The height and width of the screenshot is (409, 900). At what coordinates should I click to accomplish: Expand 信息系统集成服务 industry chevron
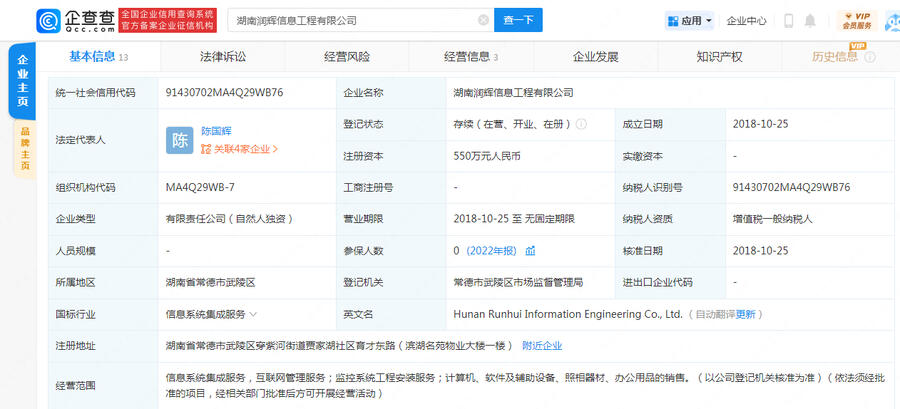[x=254, y=314]
